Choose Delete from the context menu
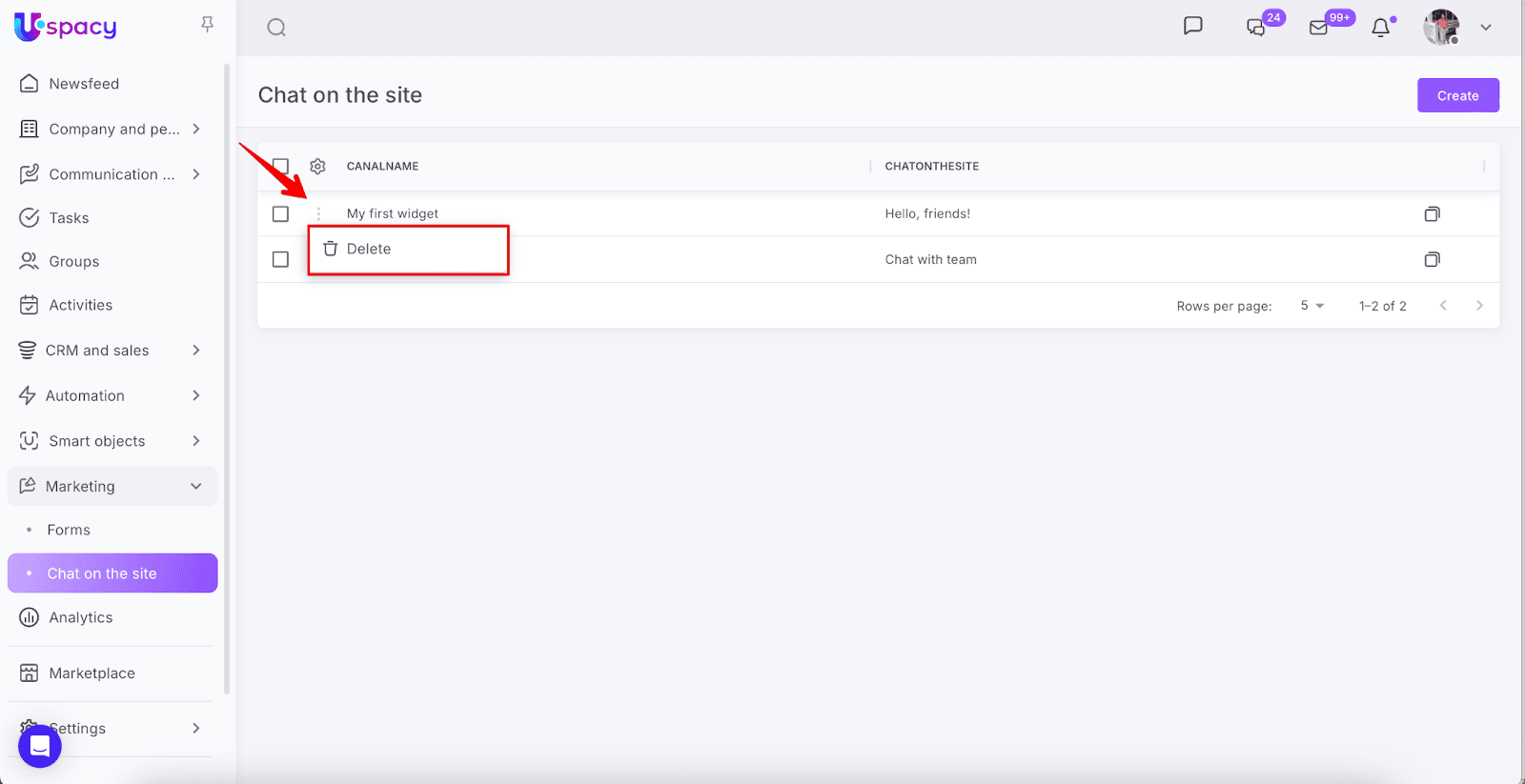1525x784 pixels. [369, 250]
